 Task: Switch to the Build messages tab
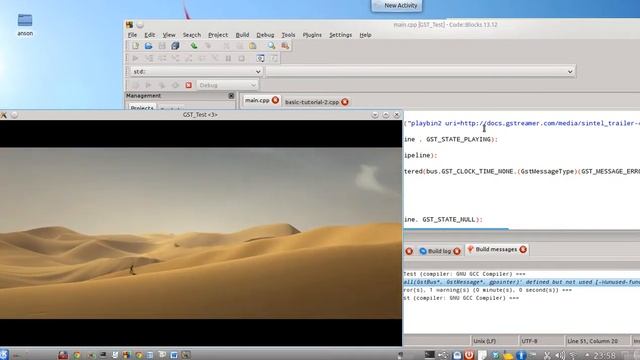[496, 249]
